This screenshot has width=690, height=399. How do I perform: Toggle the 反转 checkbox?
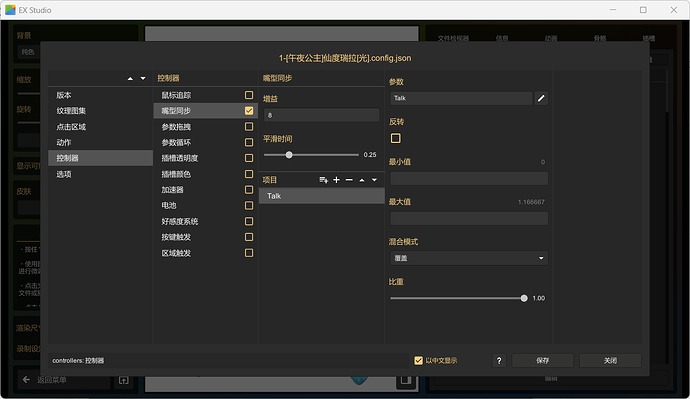(x=396, y=139)
